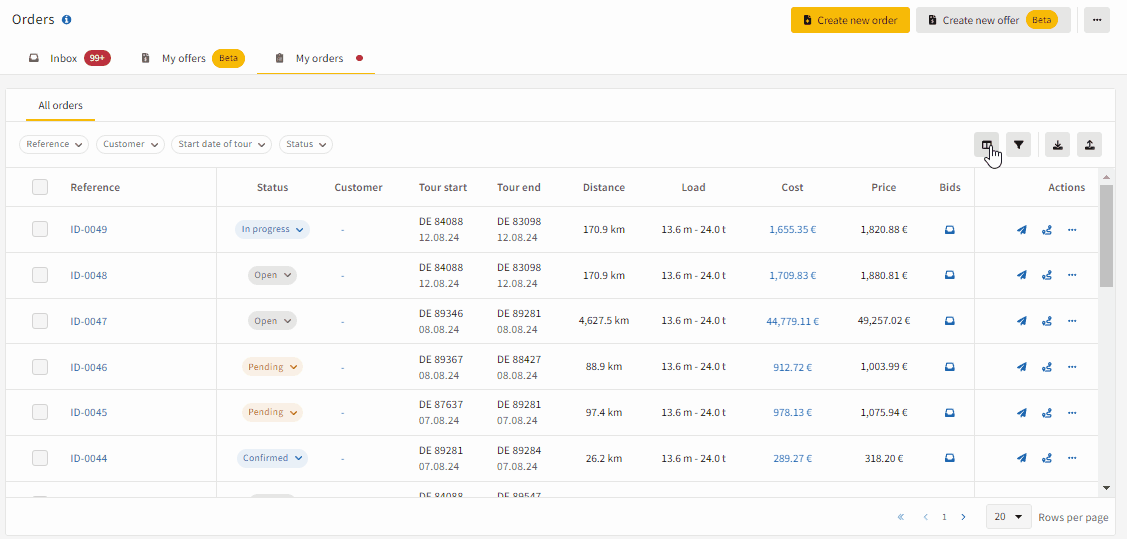Click the bids inbox icon for ID-0044

949,458
